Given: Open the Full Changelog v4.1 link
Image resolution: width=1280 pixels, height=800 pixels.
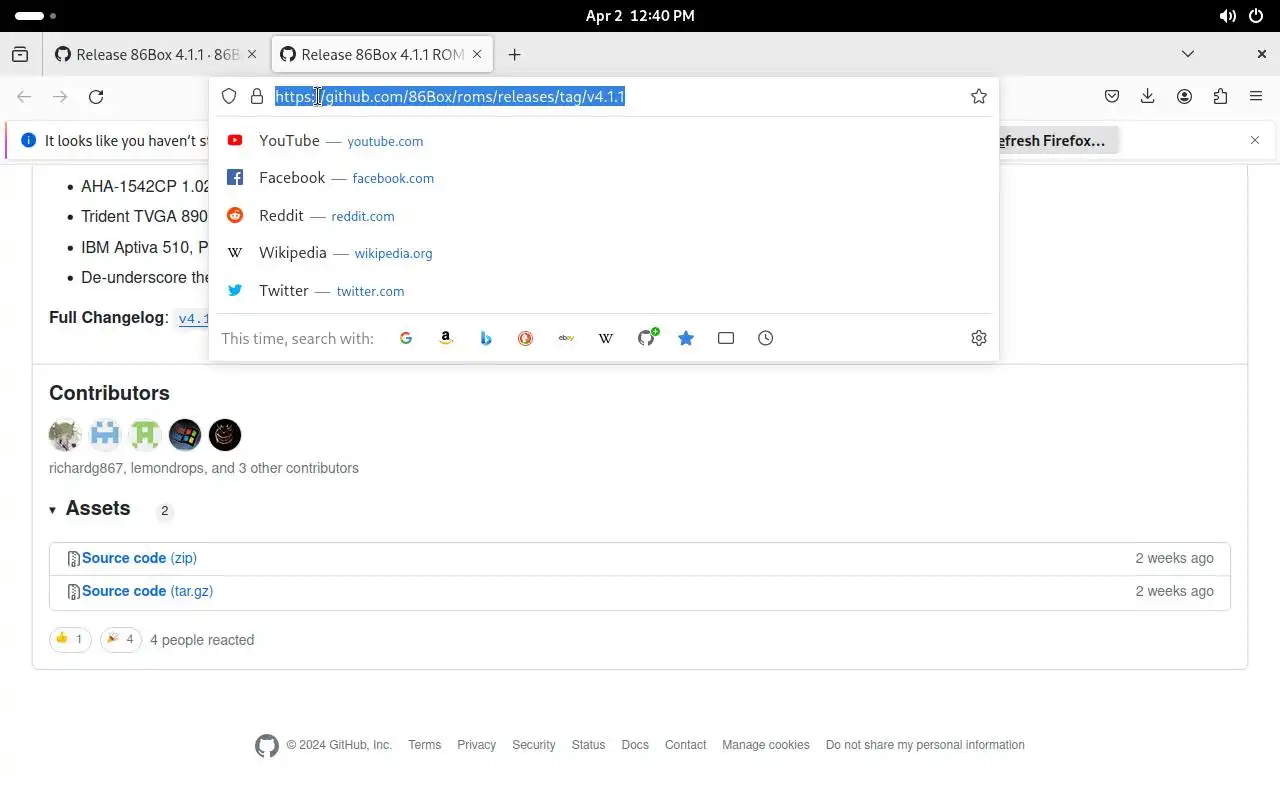Looking at the screenshot, I should click(x=194, y=319).
